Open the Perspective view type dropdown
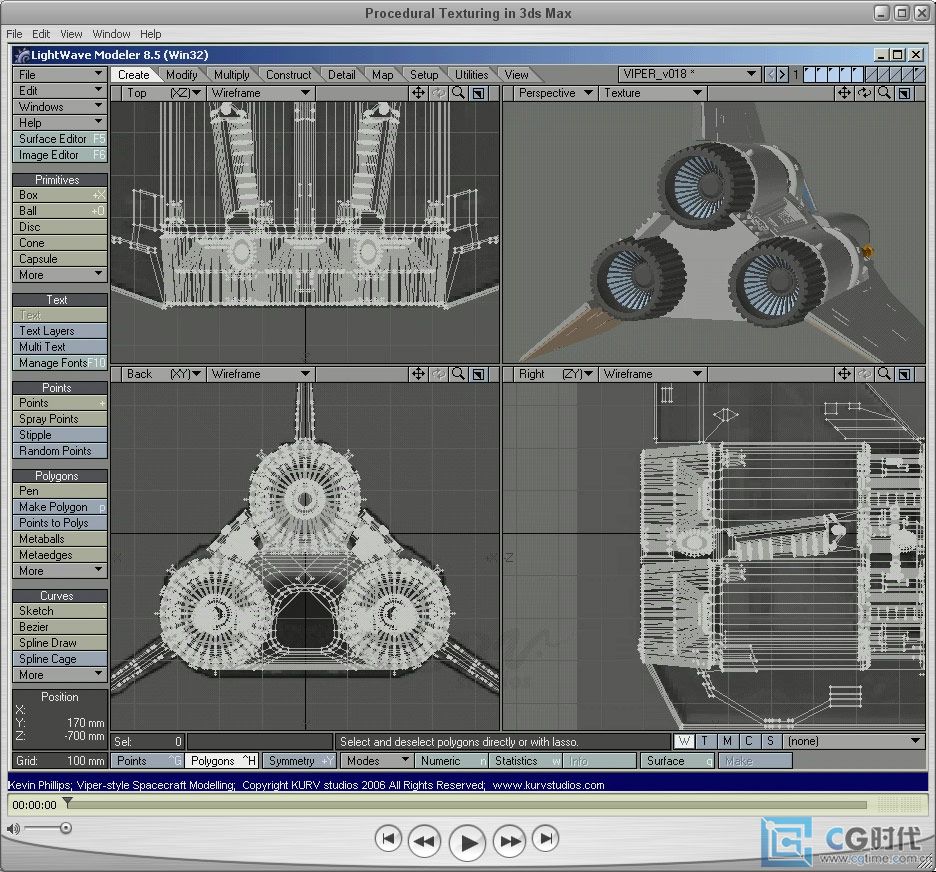 pyautogui.click(x=555, y=93)
